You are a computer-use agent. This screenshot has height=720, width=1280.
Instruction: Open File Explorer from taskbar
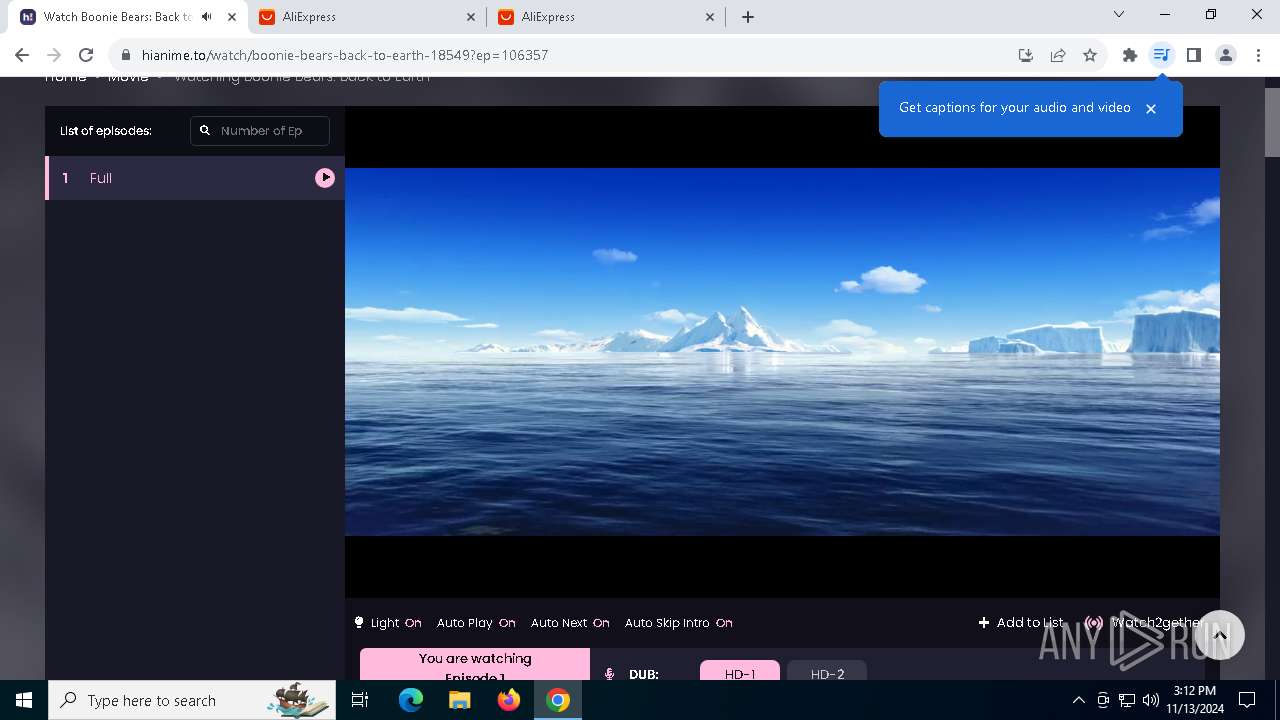459,700
